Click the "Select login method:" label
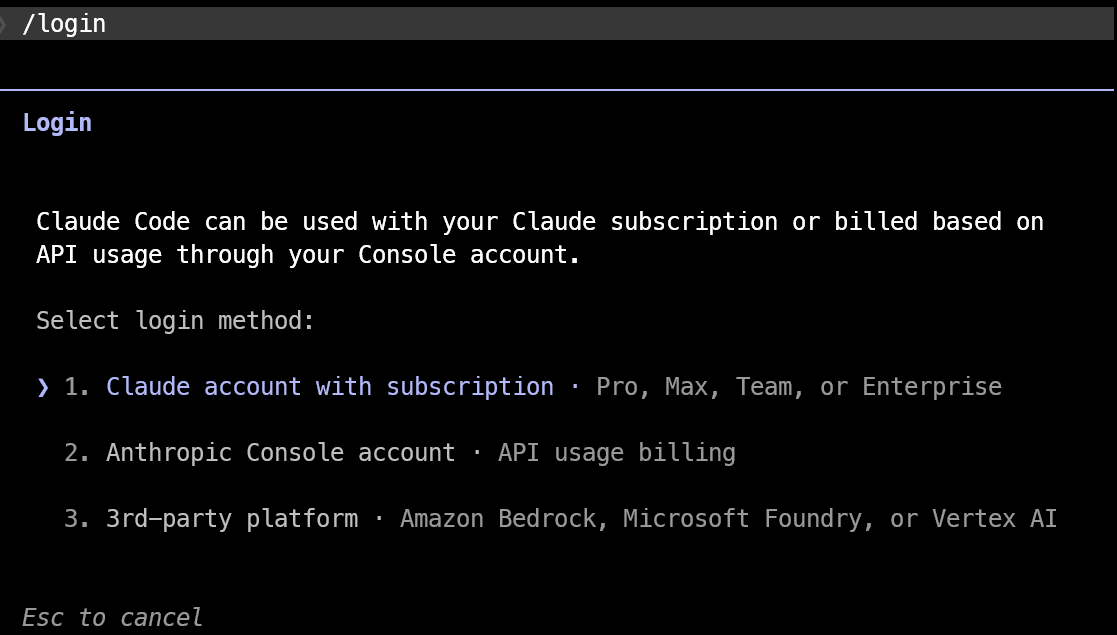The height and width of the screenshot is (635, 1117). pos(175,320)
